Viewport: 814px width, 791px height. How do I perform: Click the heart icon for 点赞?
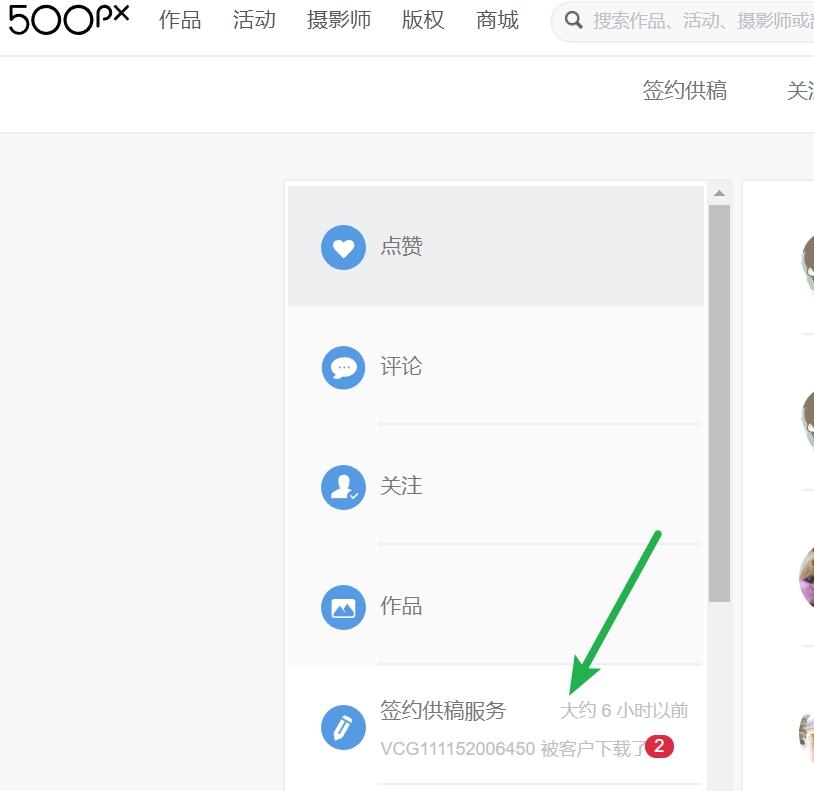coord(343,248)
